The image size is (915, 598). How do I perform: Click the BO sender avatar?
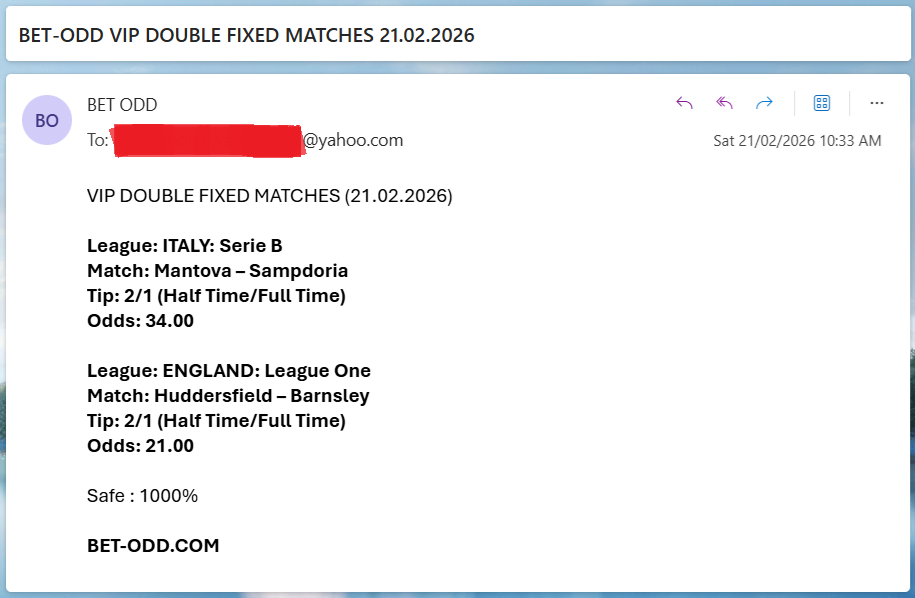pos(47,120)
